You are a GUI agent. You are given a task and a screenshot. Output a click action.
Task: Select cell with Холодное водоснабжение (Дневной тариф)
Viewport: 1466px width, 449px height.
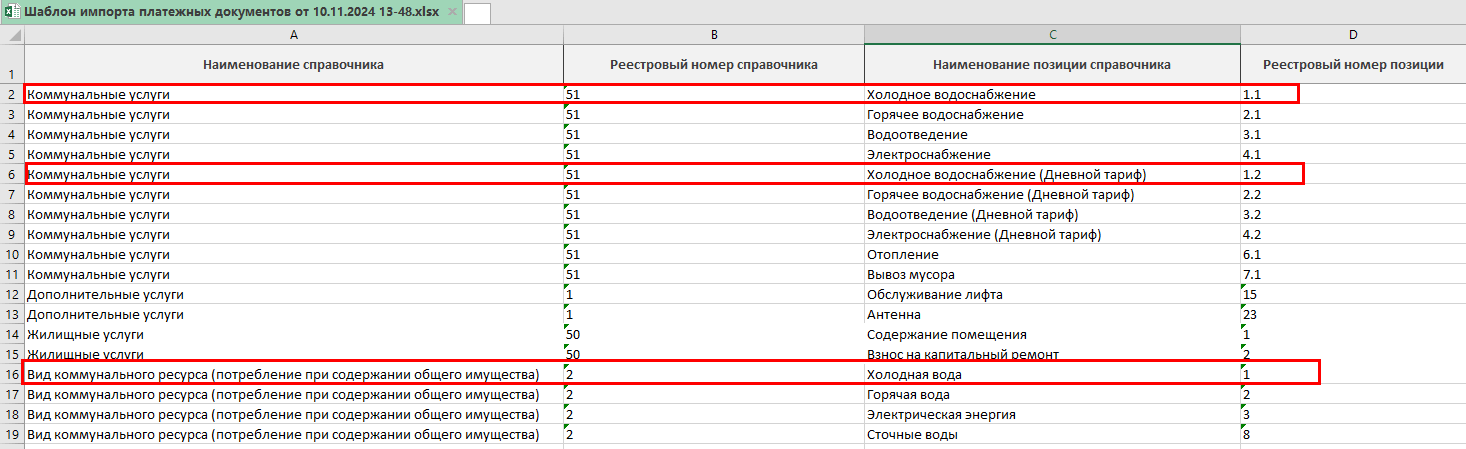pyautogui.click(x=1006, y=175)
